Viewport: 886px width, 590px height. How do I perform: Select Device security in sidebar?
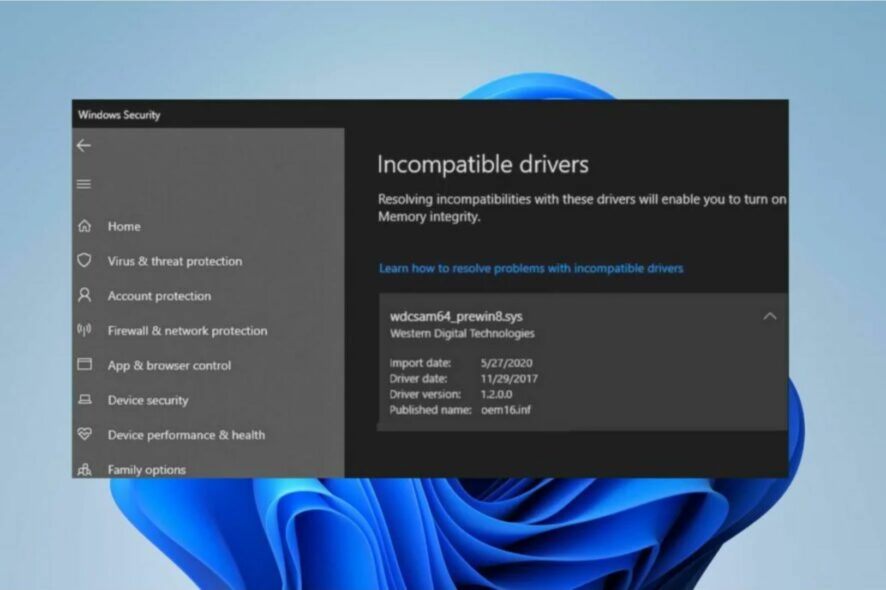point(148,400)
